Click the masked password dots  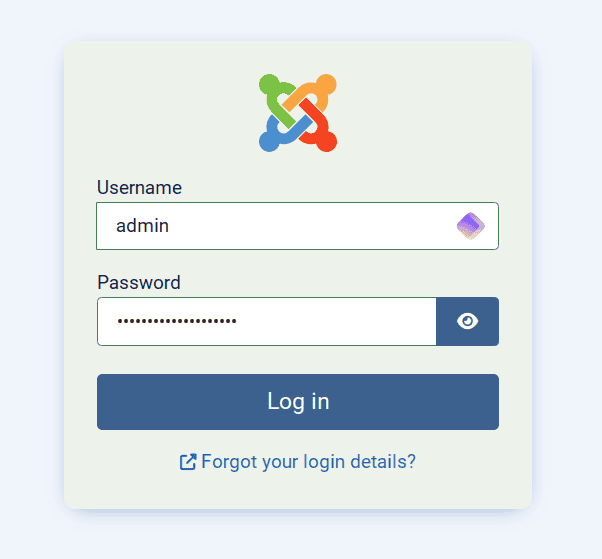[x=176, y=322]
